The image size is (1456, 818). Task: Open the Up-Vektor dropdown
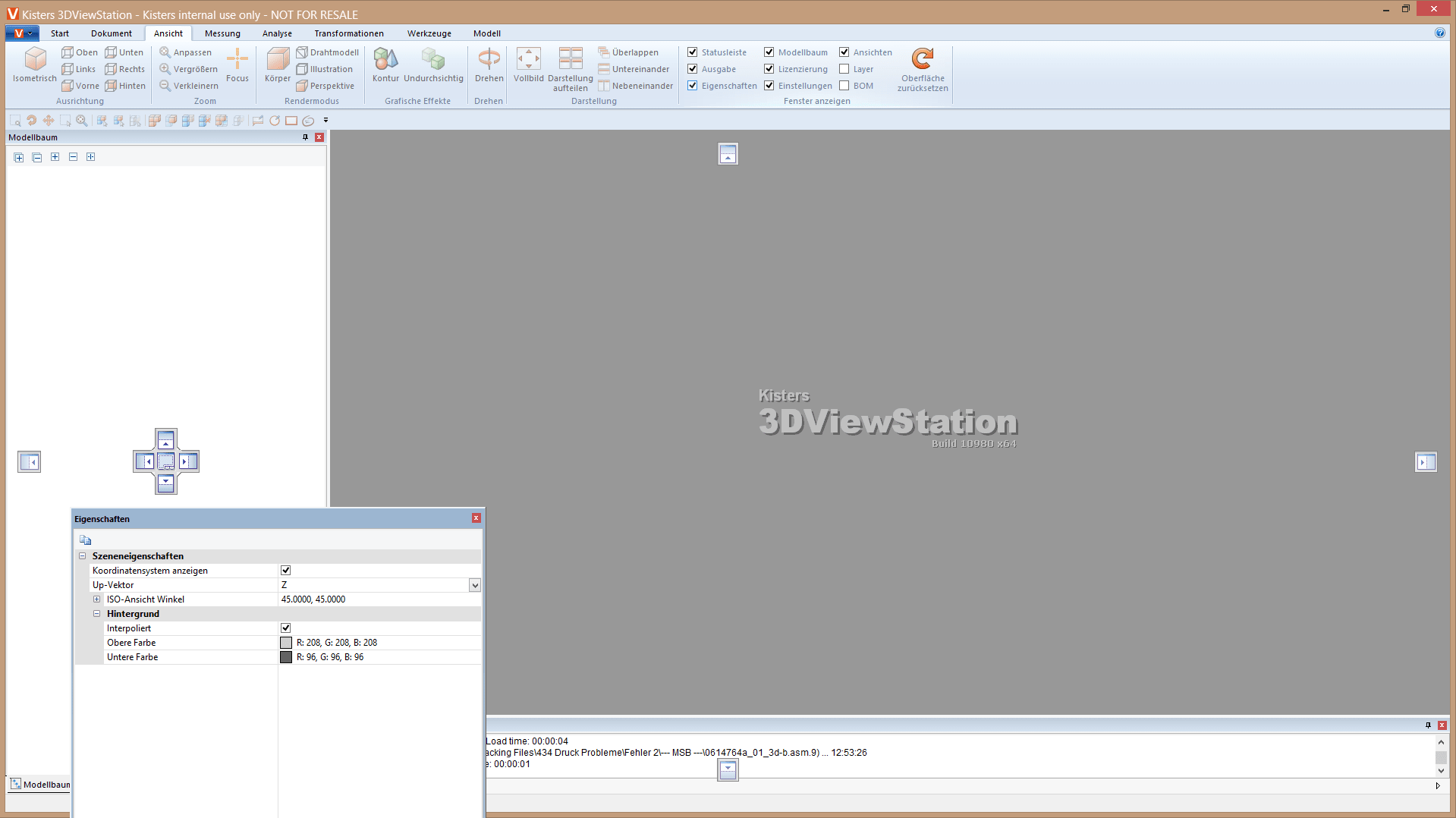click(x=475, y=585)
